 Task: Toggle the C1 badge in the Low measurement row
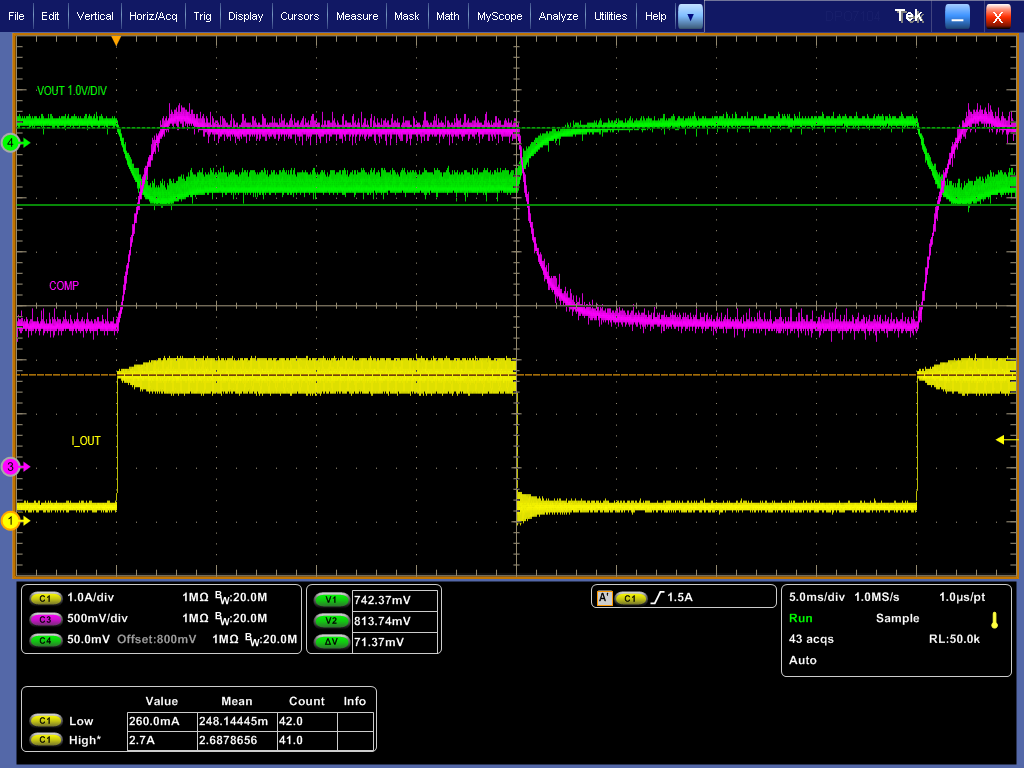click(46, 720)
